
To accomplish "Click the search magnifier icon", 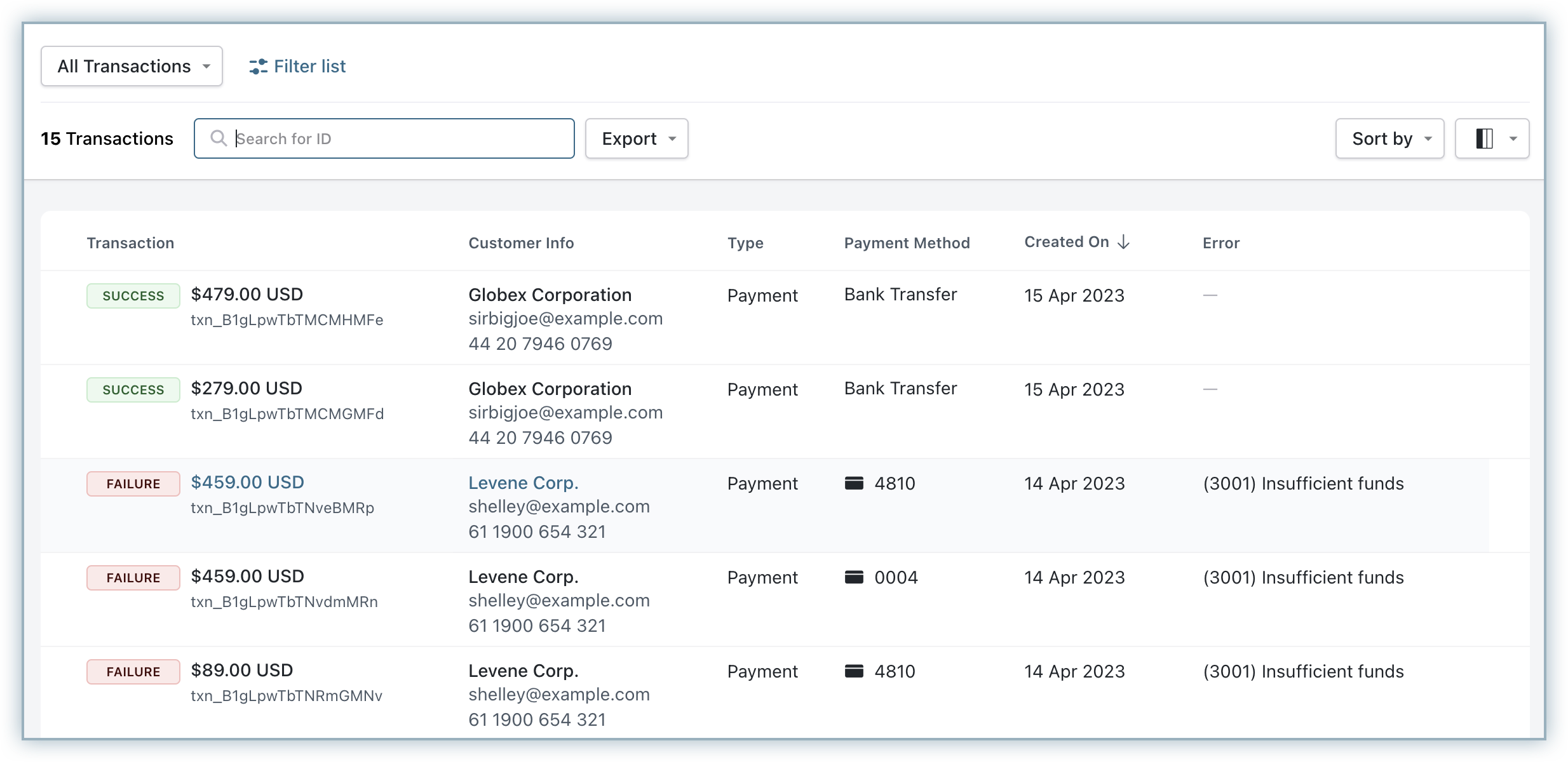I will tap(219, 138).
